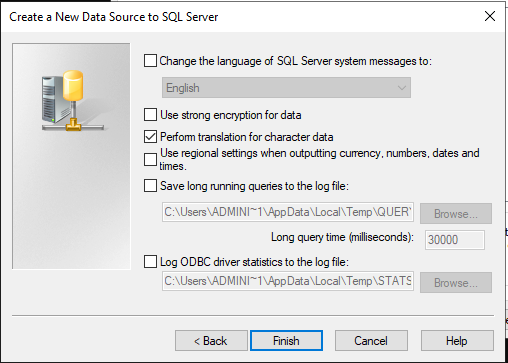The image size is (508, 363).
Task: Click the language dropdown chevron arrow
Action: pyautogui.click(x=402, y=88)
